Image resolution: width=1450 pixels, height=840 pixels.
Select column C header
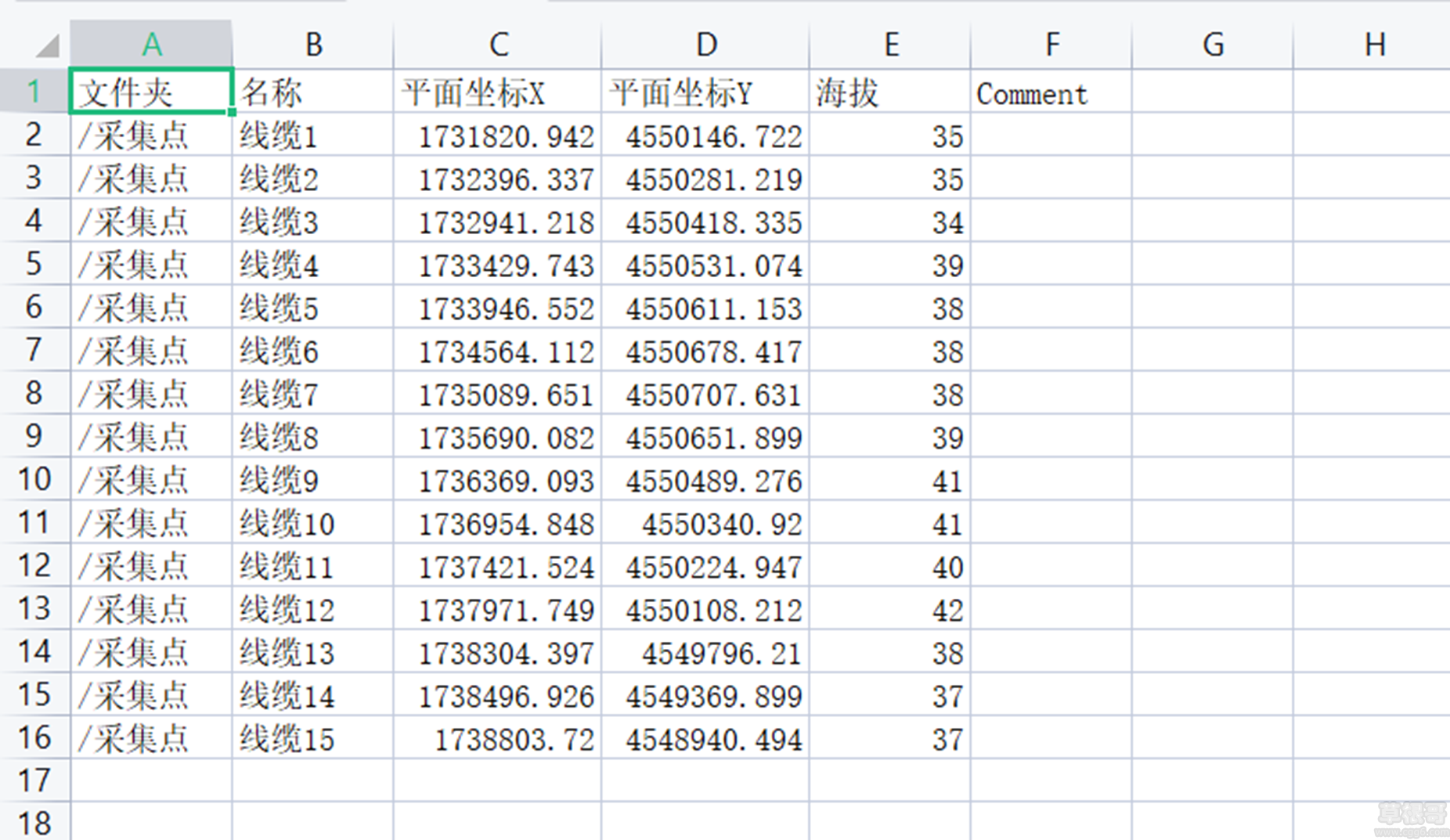[498, 45]
